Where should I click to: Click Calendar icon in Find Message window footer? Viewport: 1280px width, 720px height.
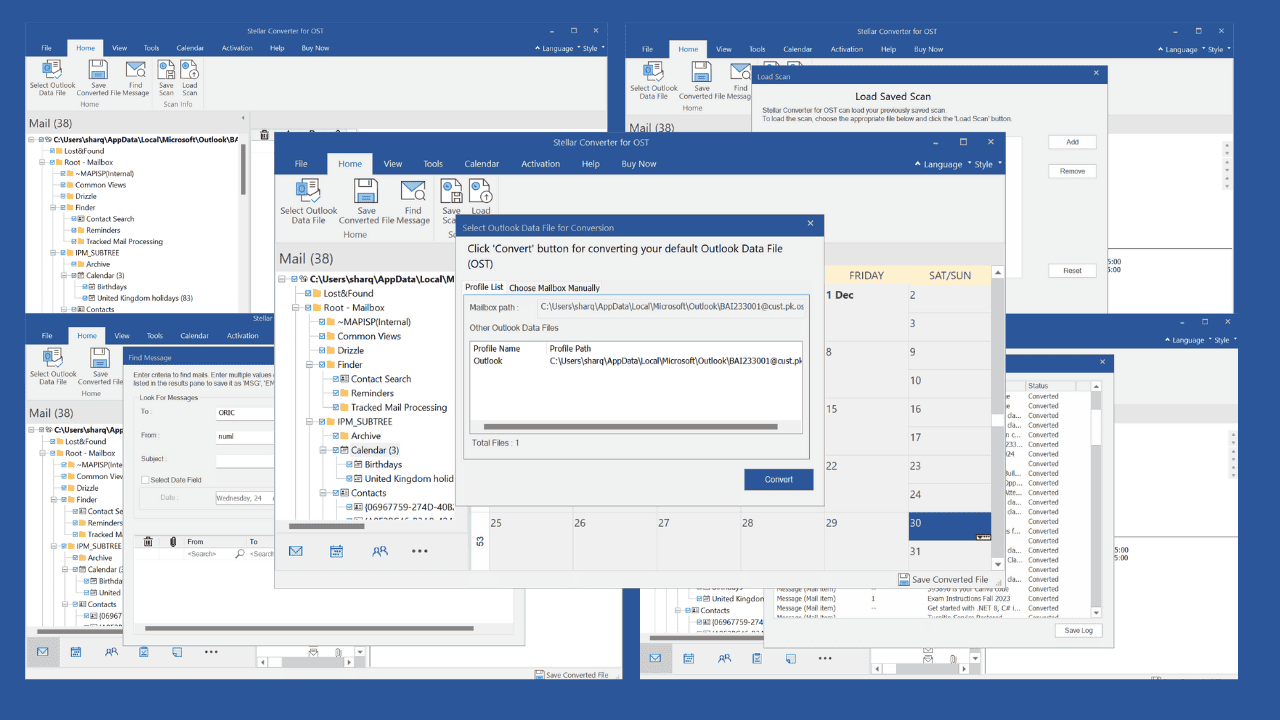(x=76, y=652)
